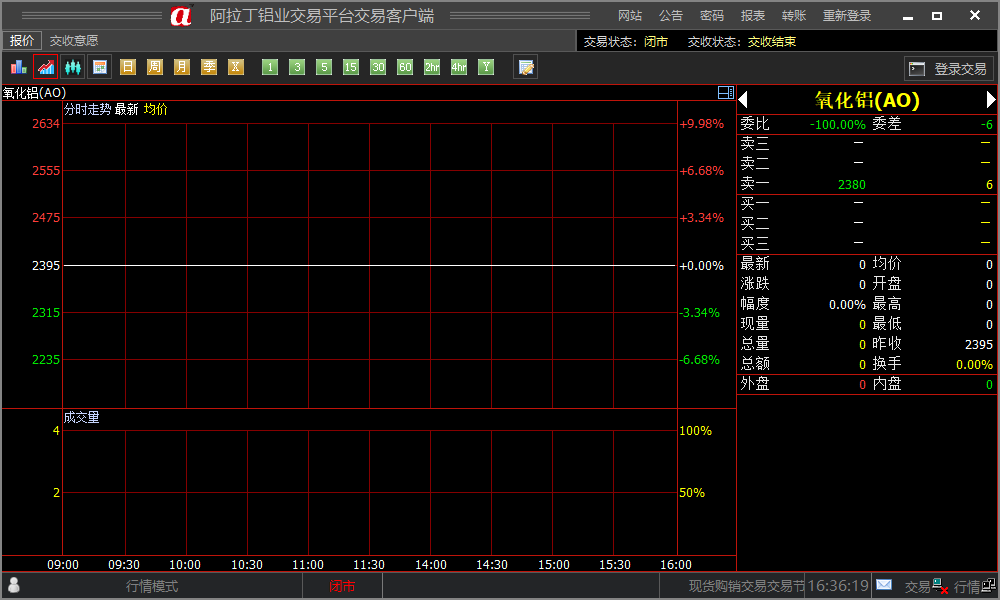Click the 换手 value 0.00%
Viewport: 1000px width, 600px height.
(974, 365)
